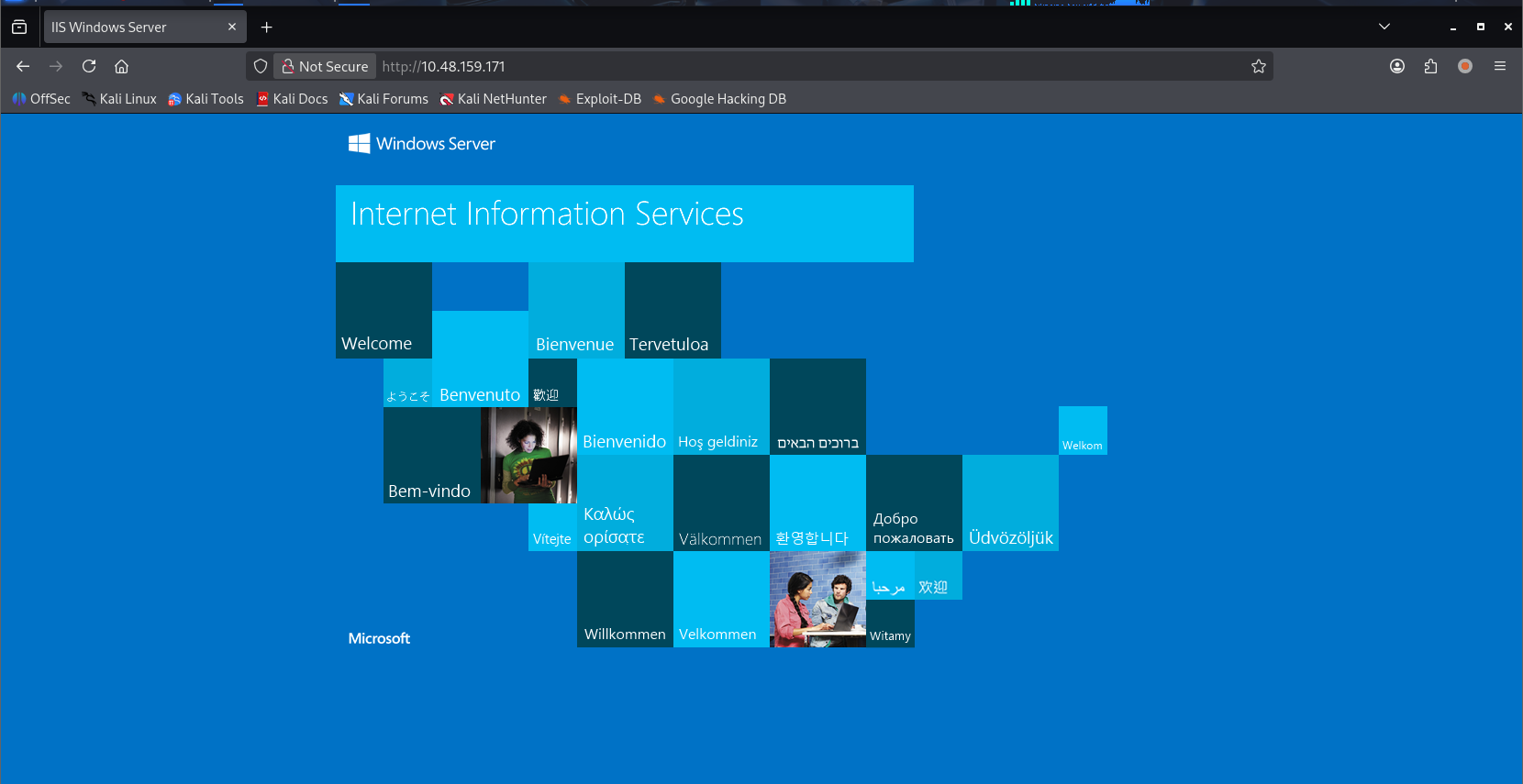This screenshot has width=1523, height=784.
Task: Open the extensions puzzle icon
Action: [x=1430, y=66]
